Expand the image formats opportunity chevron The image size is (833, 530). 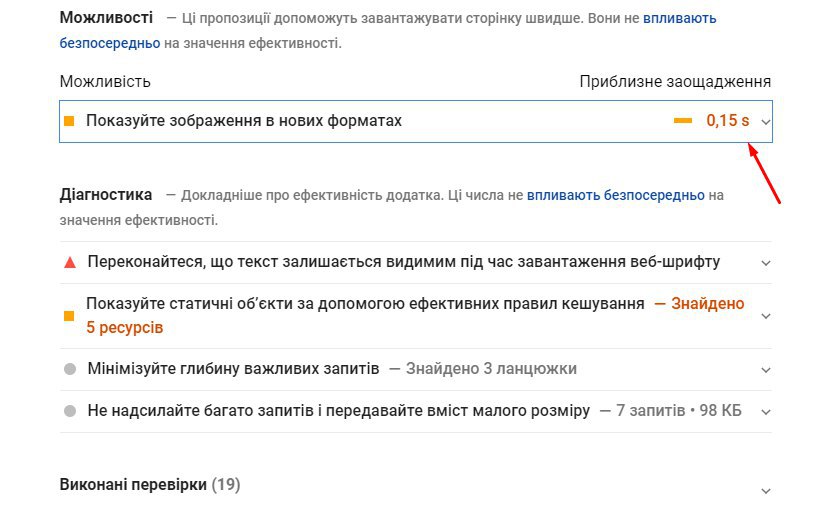tap(765, 121)
